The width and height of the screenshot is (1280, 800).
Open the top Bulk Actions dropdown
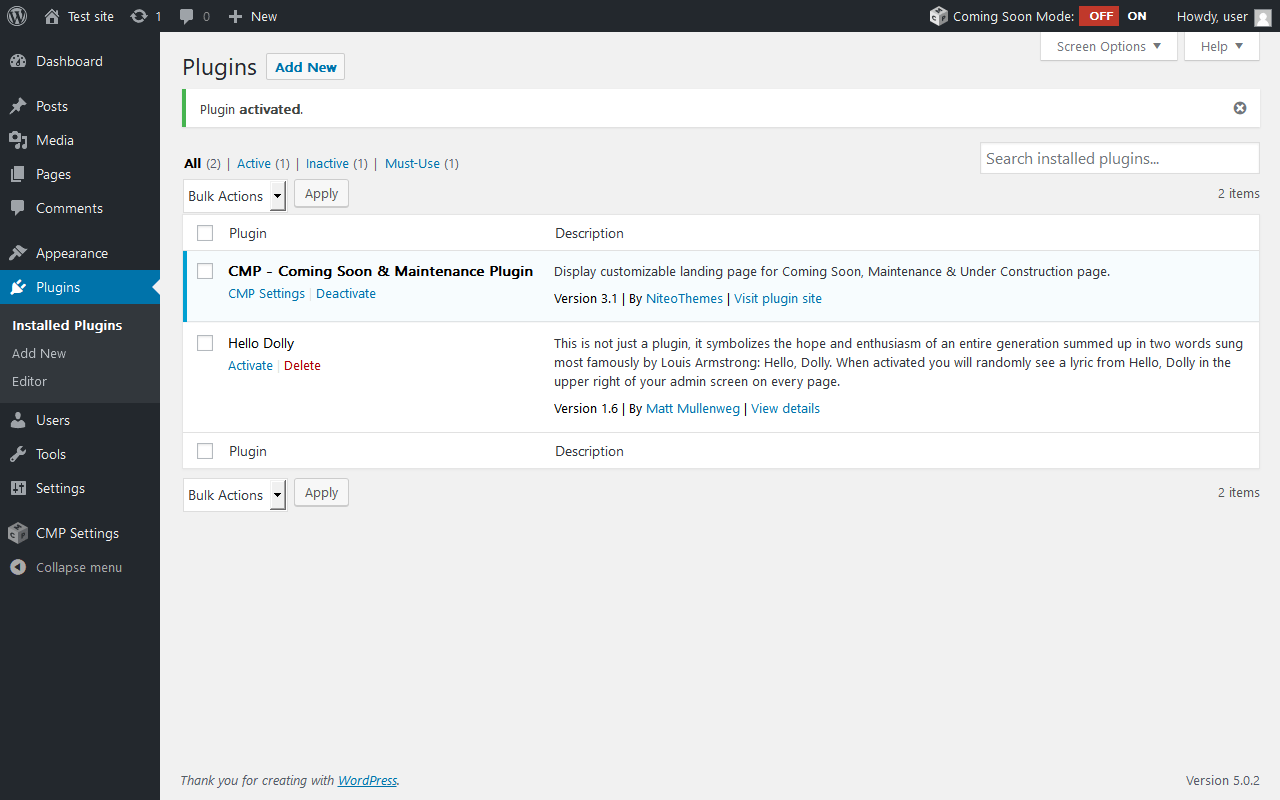click(x=235, y=196)
